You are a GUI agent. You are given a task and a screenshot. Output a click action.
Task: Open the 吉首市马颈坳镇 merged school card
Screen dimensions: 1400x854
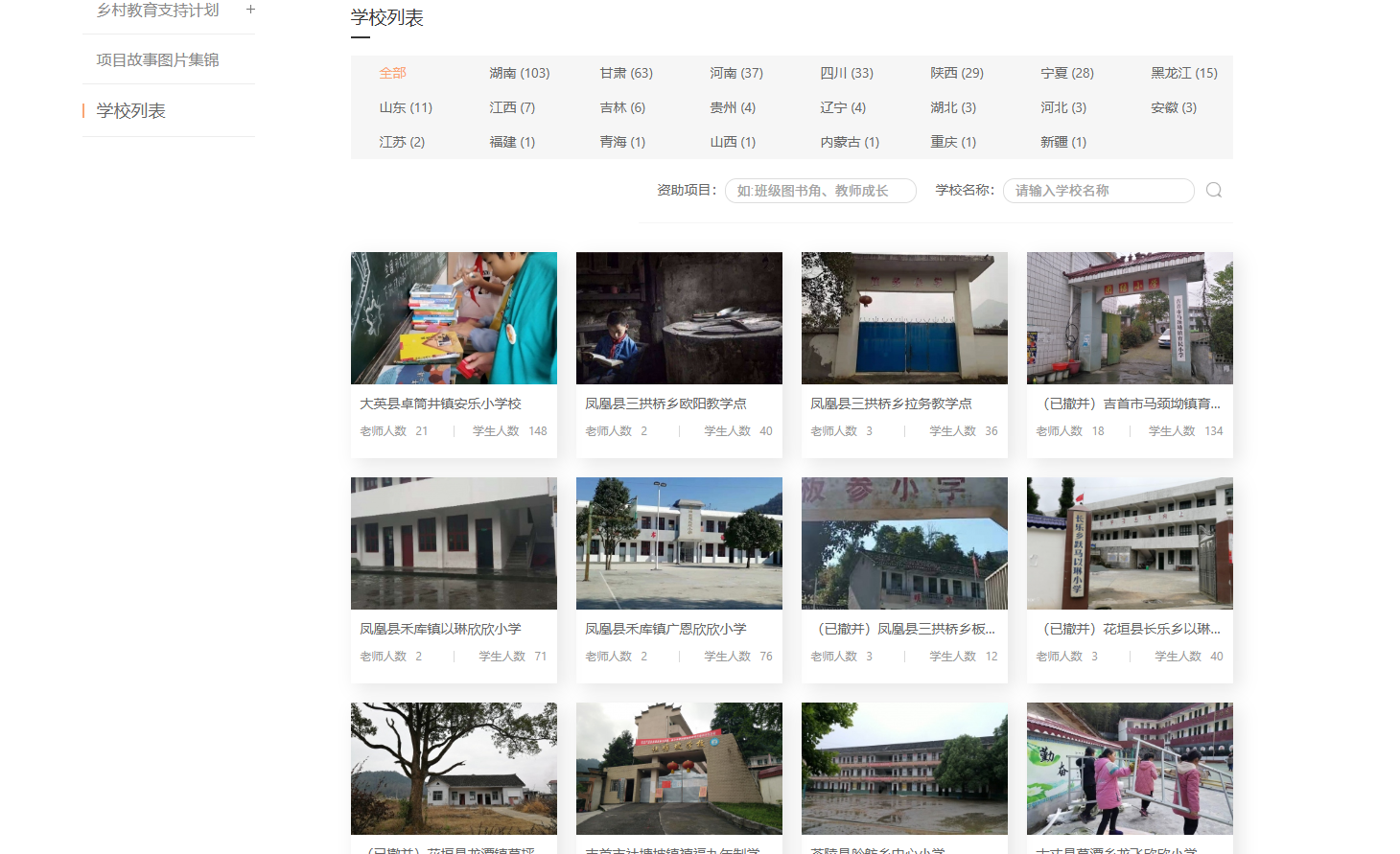click(x=1130, y=404)
